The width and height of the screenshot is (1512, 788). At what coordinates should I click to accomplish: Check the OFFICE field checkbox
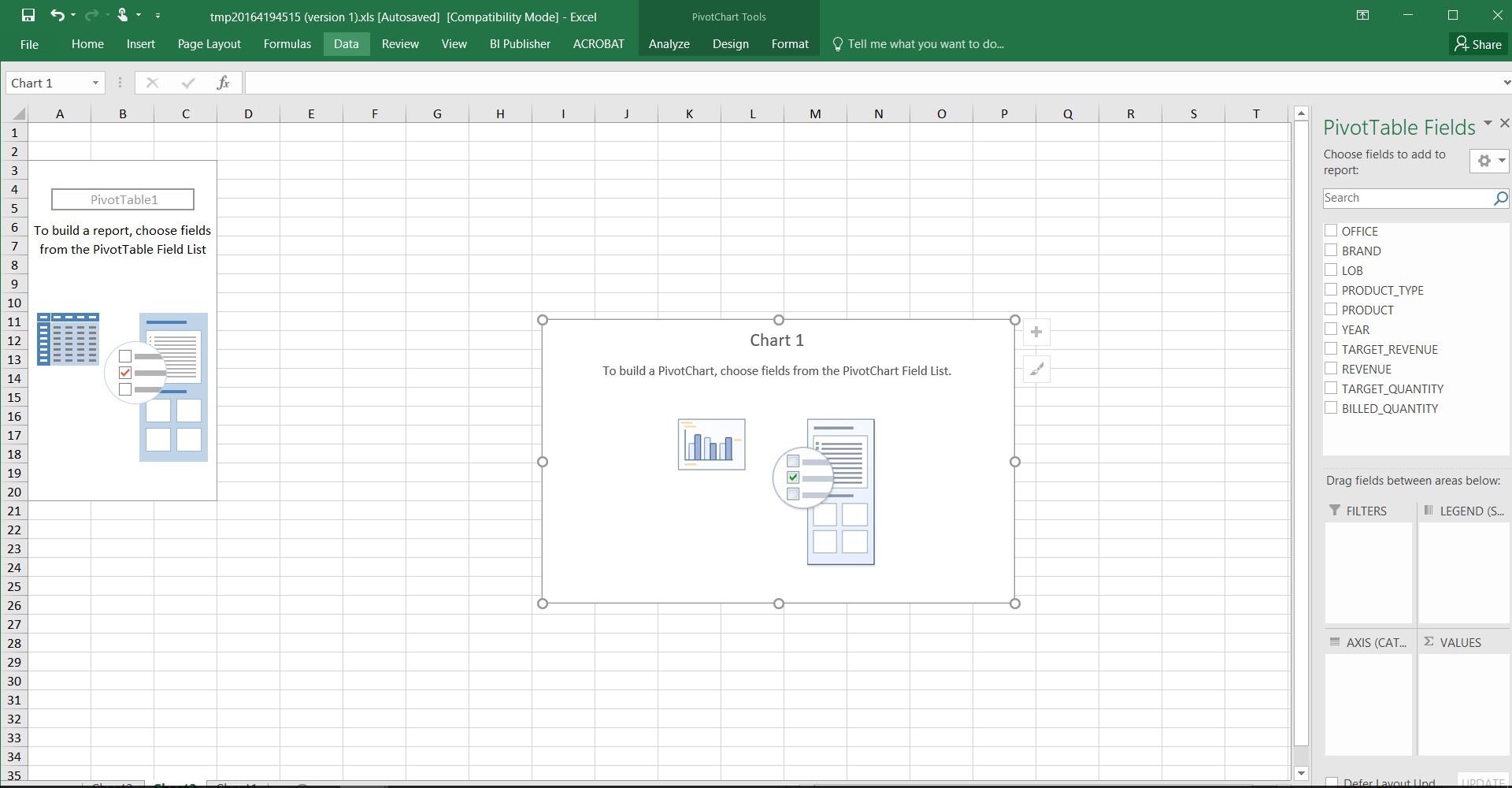pyautogui.click(x=1331, y=231)
